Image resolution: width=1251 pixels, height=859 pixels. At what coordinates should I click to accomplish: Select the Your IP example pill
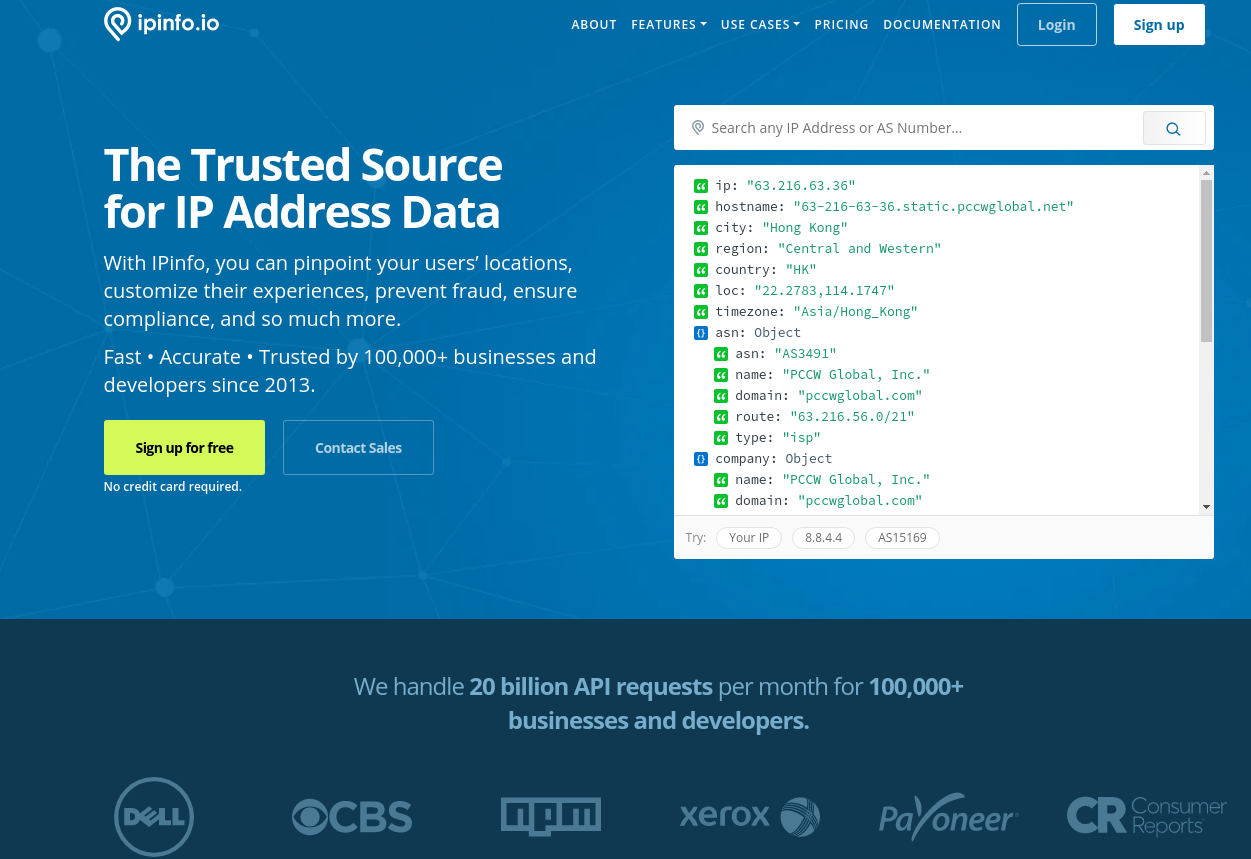(748, 537)
